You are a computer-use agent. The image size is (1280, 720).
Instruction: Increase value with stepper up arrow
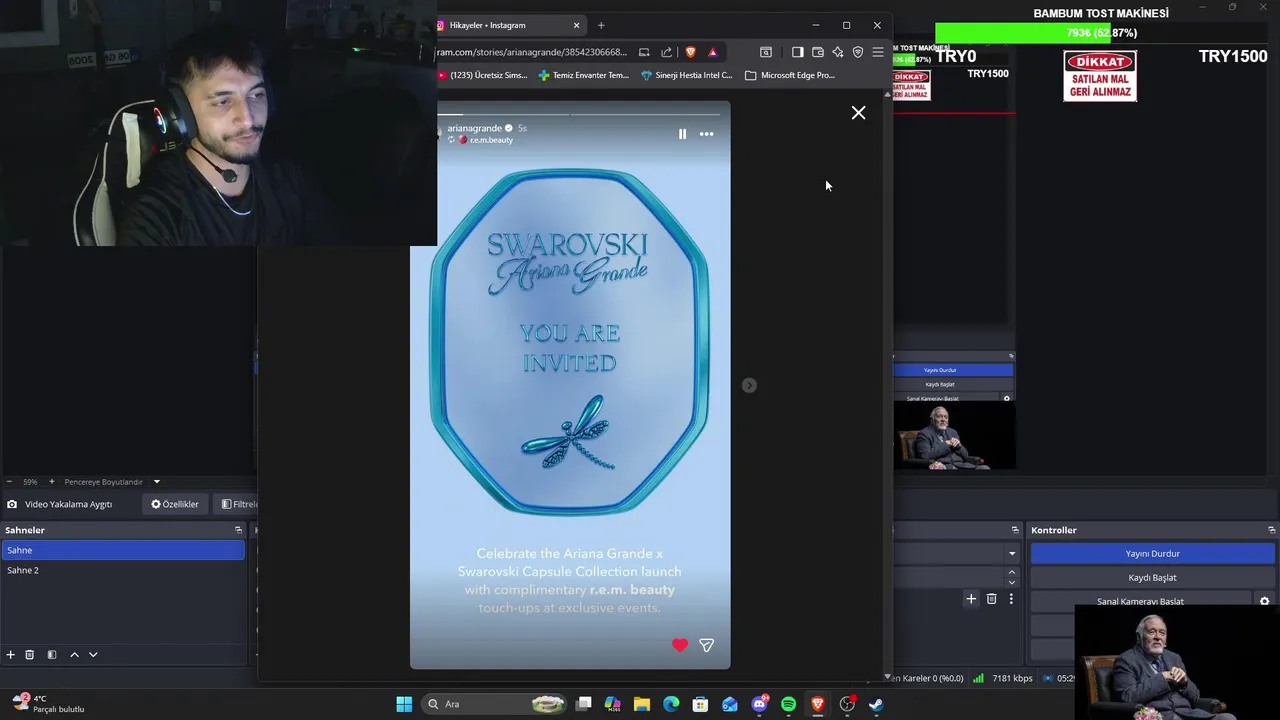[1011, 573]
